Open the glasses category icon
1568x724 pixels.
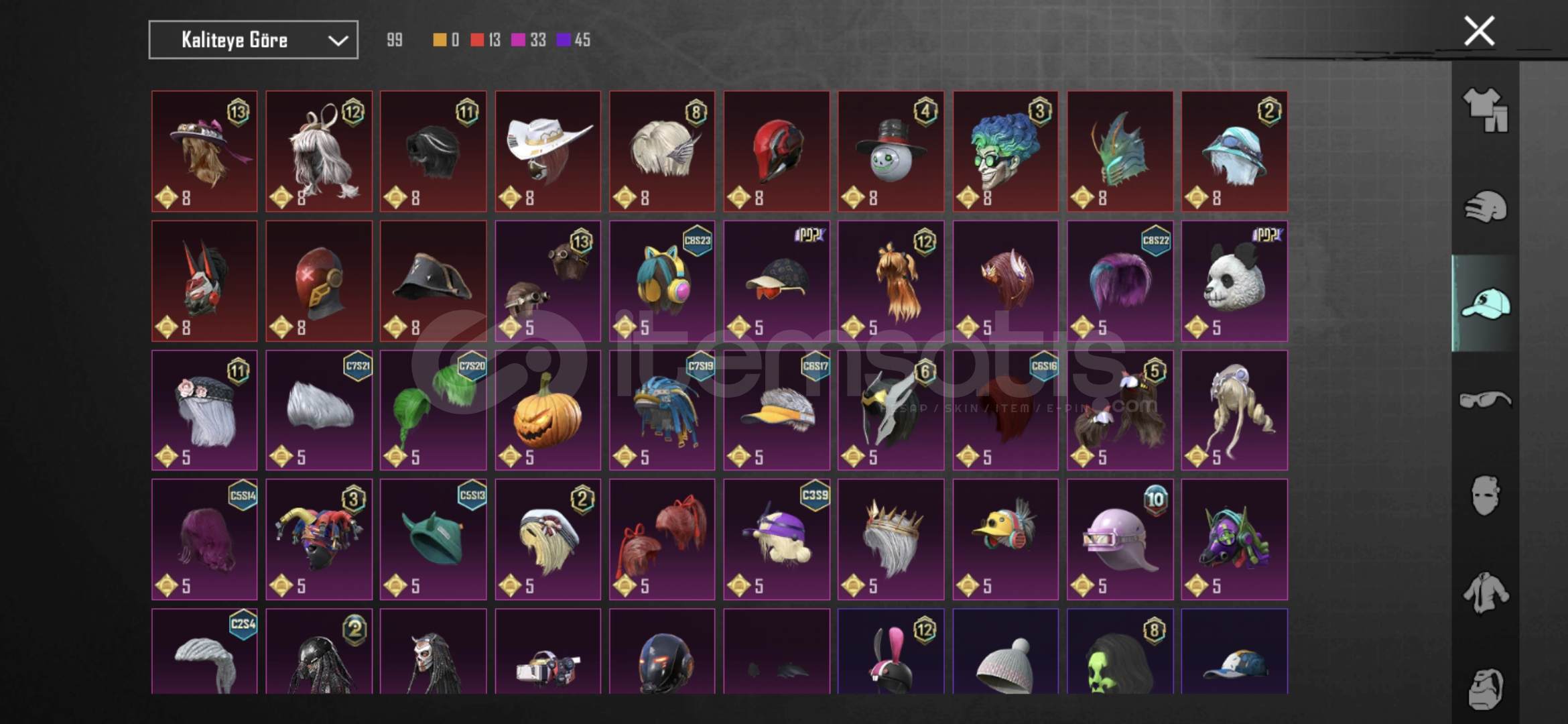point(1485,400)
